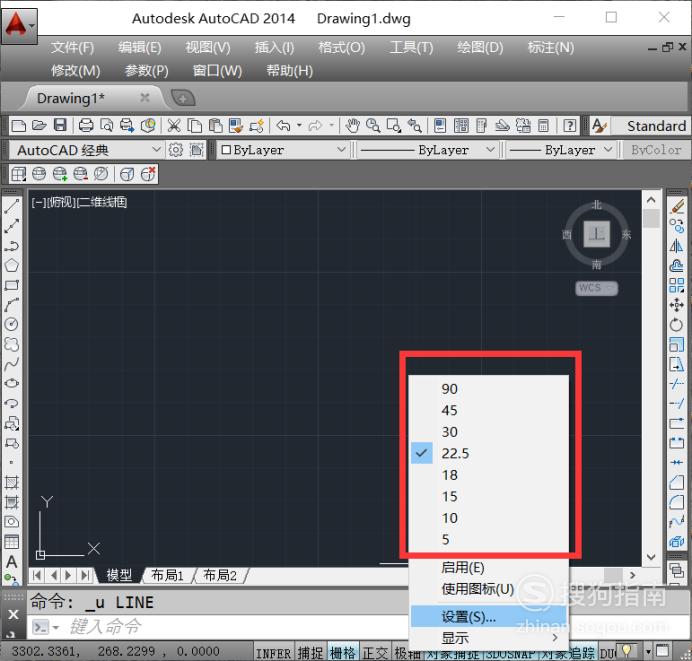The image size is (692, 661).
Task: Click the Move modify tool
Action: click(x=677, y=305)
